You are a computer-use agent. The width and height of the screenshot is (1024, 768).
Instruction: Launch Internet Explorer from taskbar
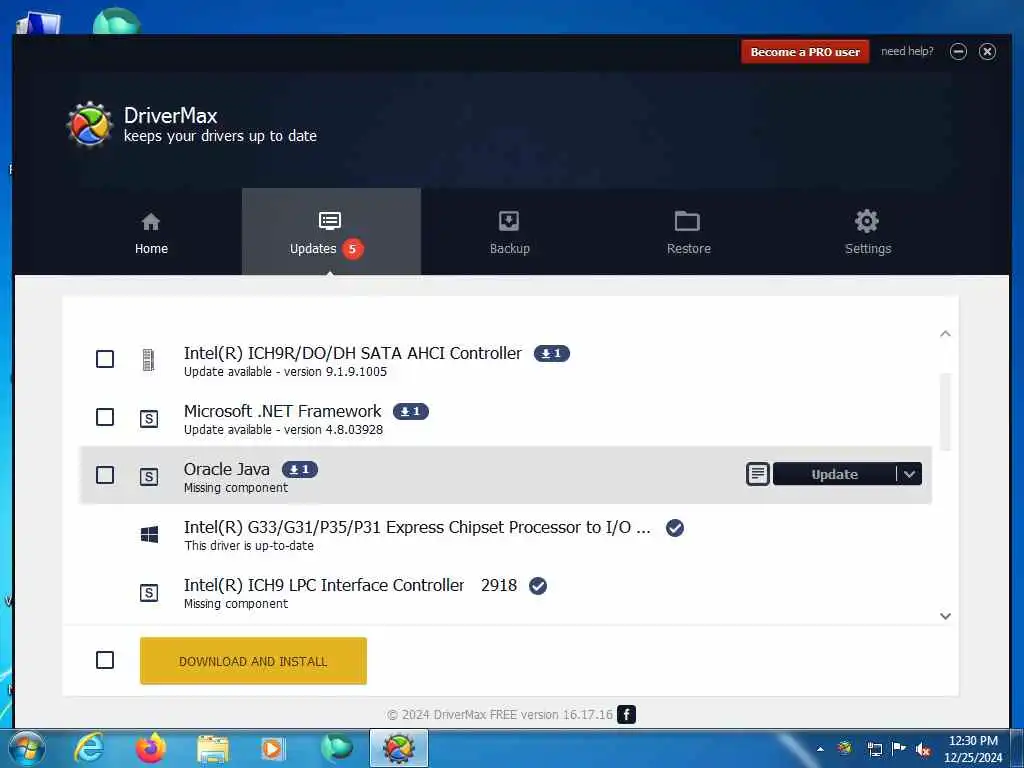(89, 749)
